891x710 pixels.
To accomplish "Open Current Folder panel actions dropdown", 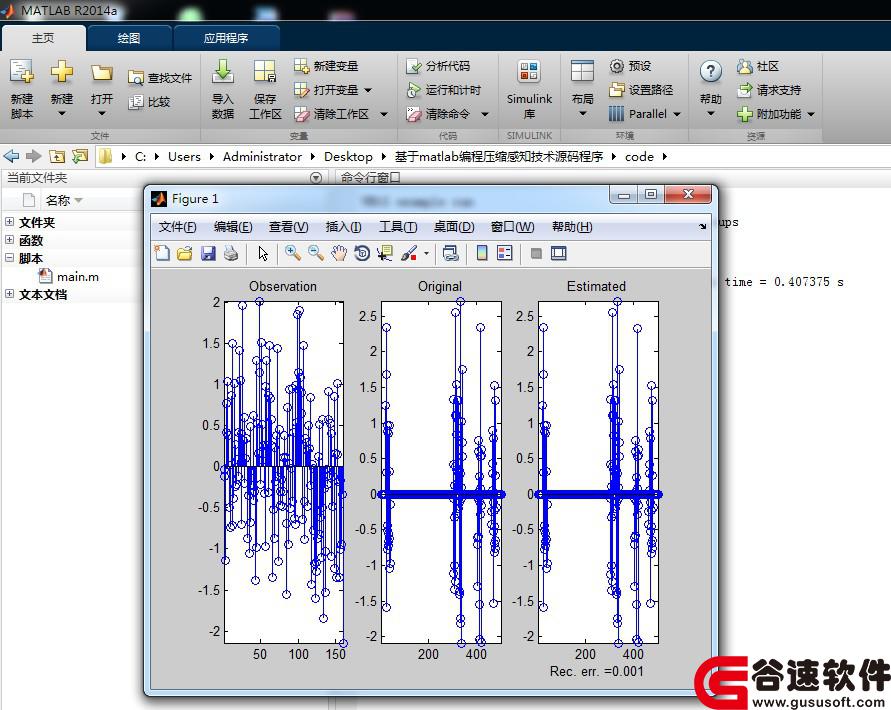I will 316,178.
